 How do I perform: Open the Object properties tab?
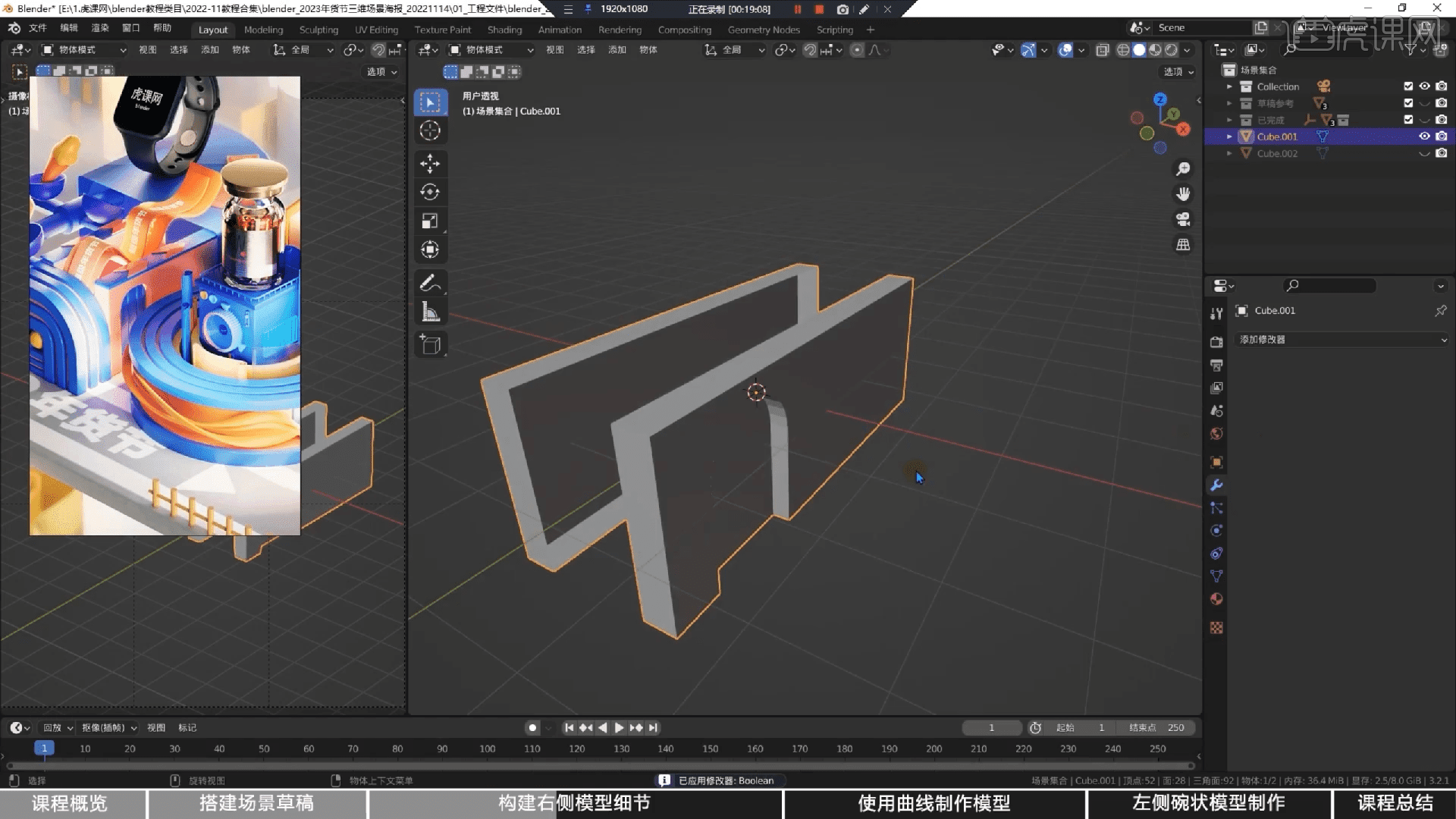click(x=1216, y=463)
